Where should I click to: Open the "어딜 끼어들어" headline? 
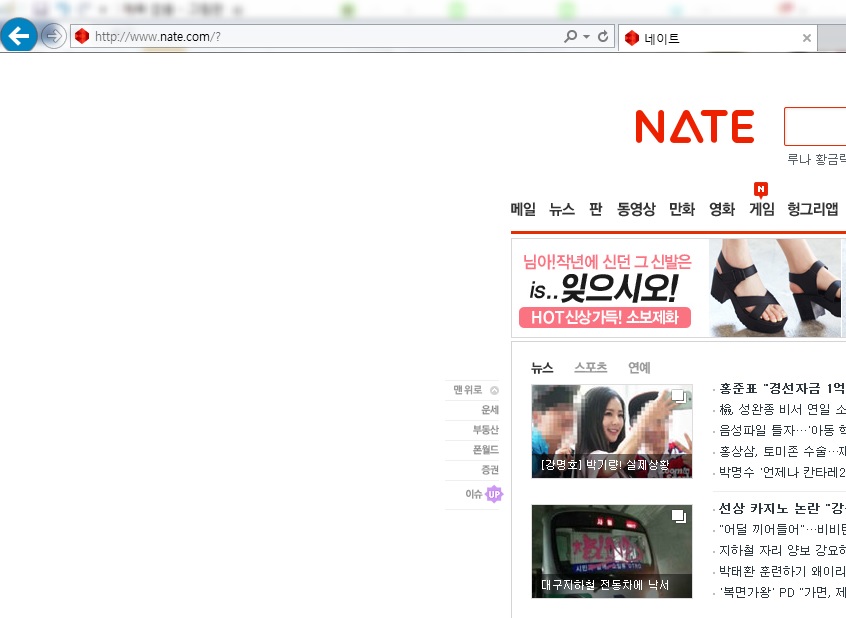782,529
